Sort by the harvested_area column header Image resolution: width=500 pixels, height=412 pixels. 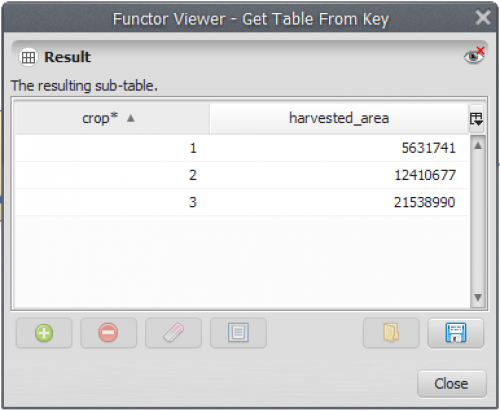pyautogui.click(x=339, y=118)
